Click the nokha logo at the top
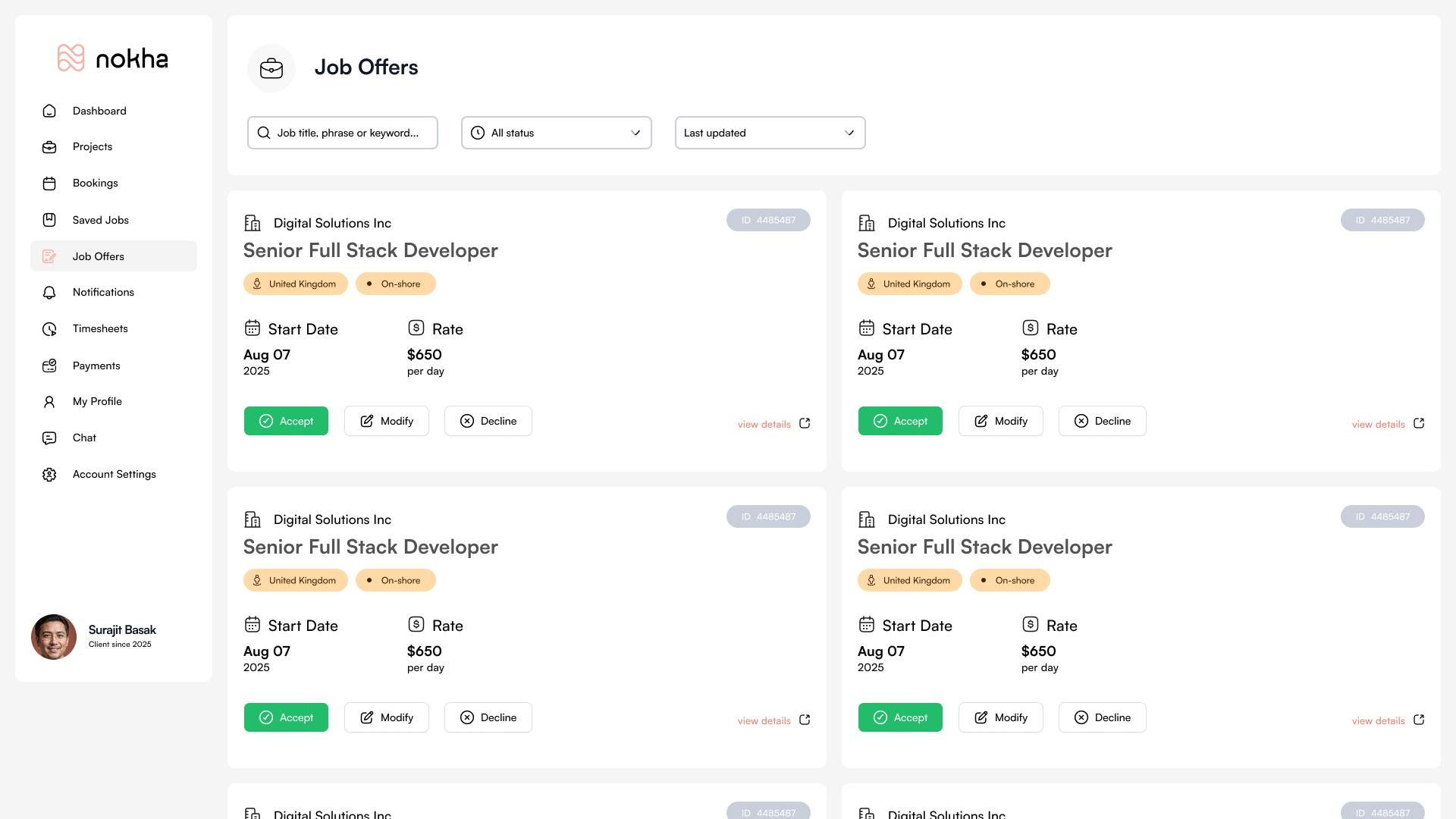This screenshot has width=1456, height=819. point(113,58)
